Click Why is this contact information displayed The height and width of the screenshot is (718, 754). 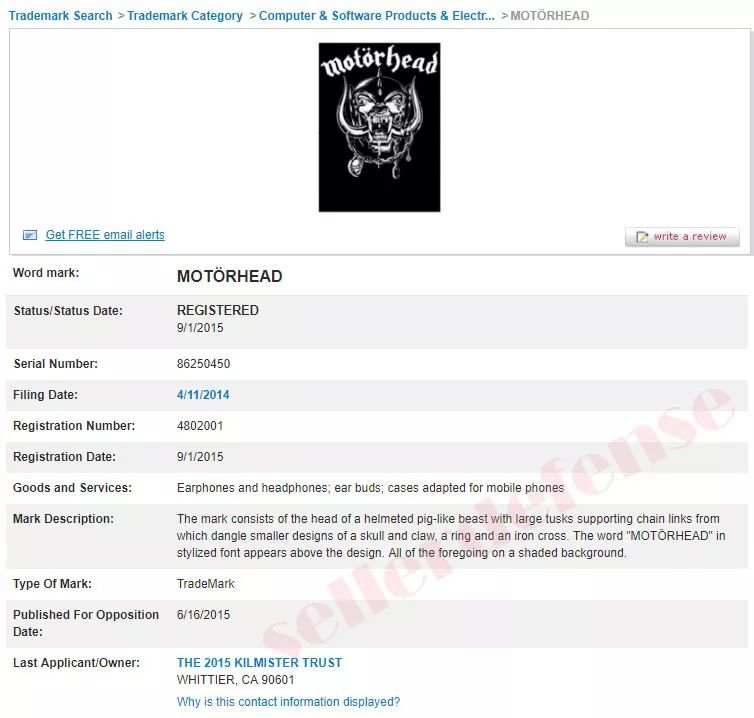coord(288,702)
